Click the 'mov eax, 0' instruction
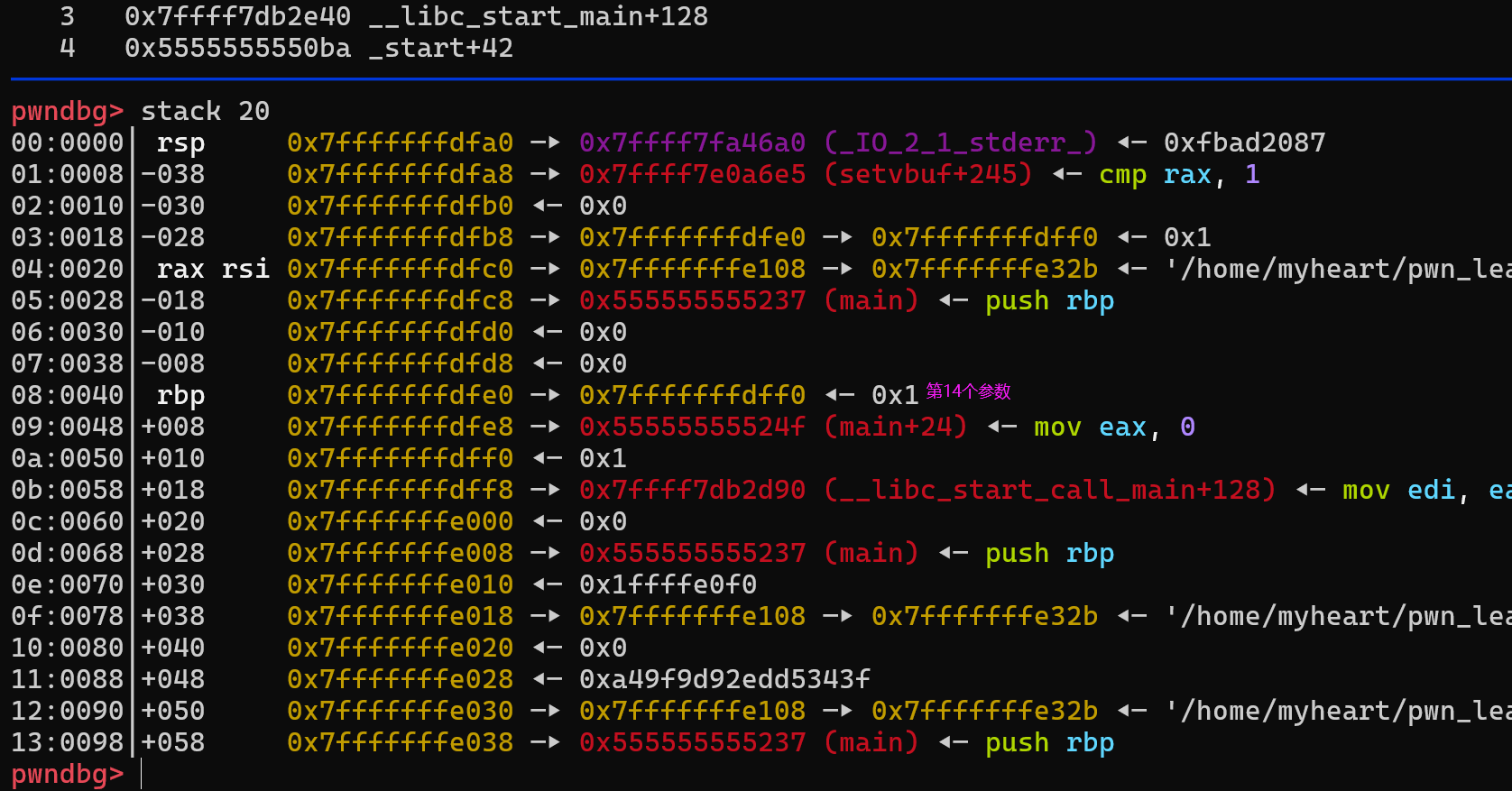1512x791 pixels. click(1114, 427)
